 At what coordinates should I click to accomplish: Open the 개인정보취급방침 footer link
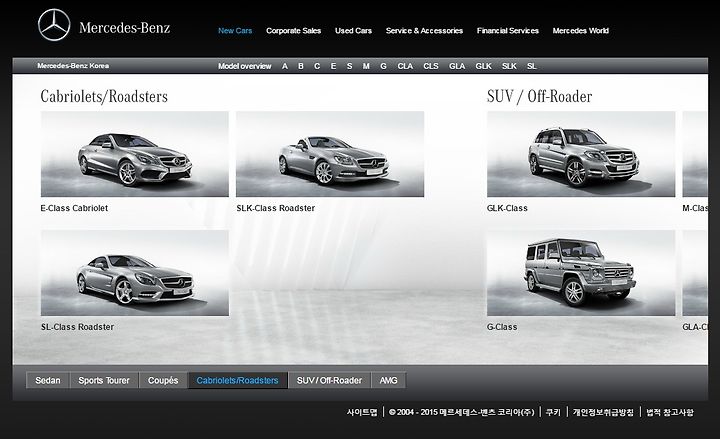603,412
